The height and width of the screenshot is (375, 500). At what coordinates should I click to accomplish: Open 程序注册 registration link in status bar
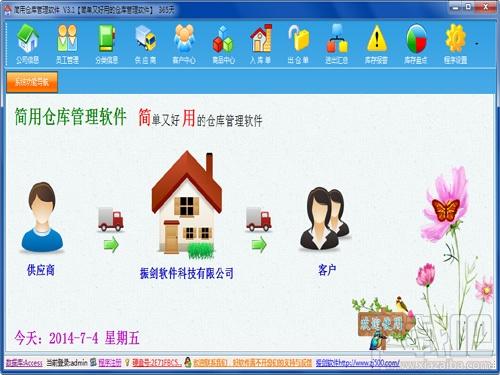110,362
